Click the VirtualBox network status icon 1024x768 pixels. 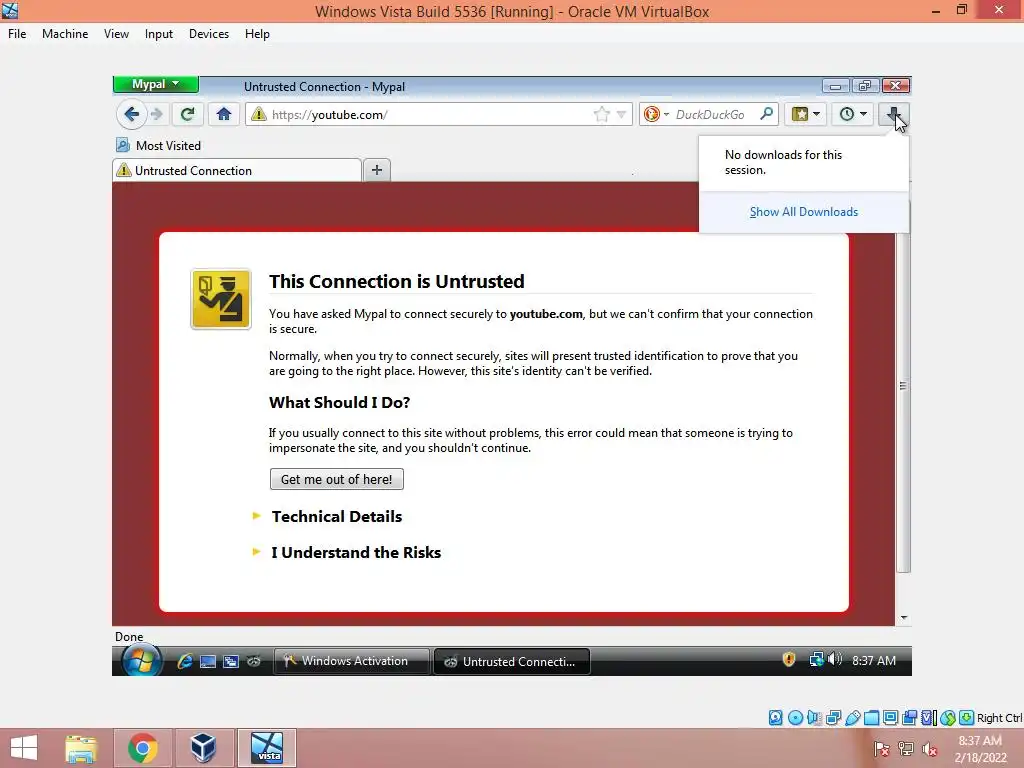(x=833, y=718)
